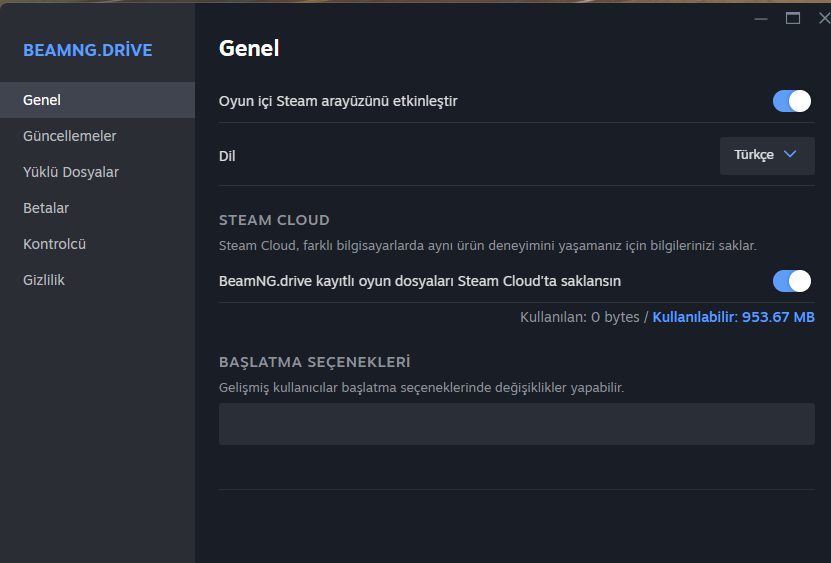Go to Yüklü Dosyalar settings
Image resolution: width=831 pixels, height=563 pixels.
[71, 172]
